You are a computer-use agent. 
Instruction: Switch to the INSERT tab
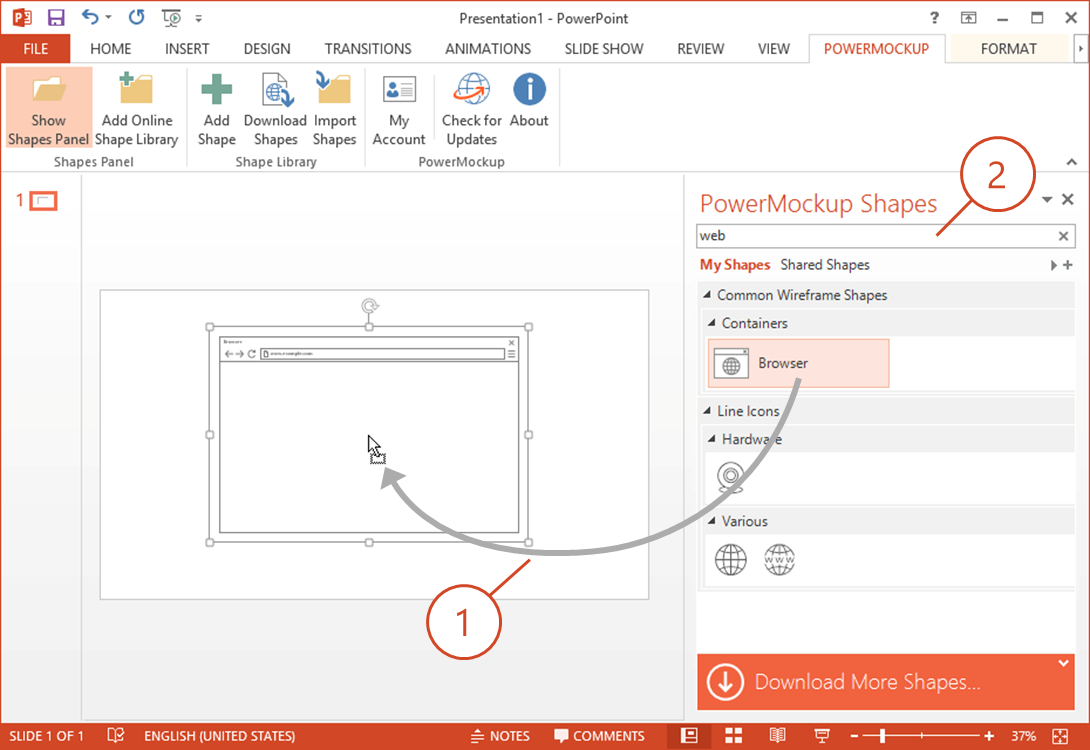(x=187, y=49)
